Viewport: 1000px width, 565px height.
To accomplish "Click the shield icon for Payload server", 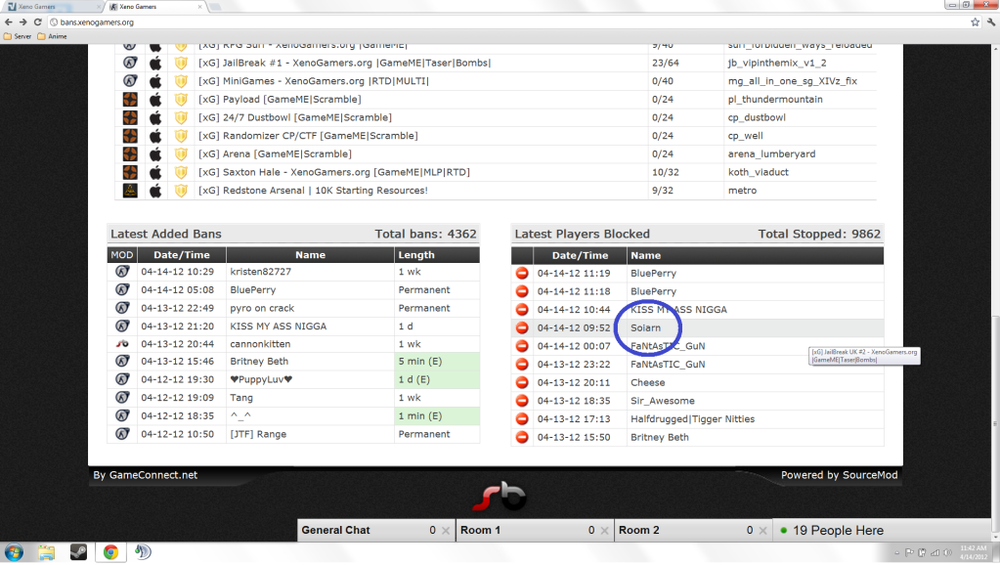I will (181, 99).
